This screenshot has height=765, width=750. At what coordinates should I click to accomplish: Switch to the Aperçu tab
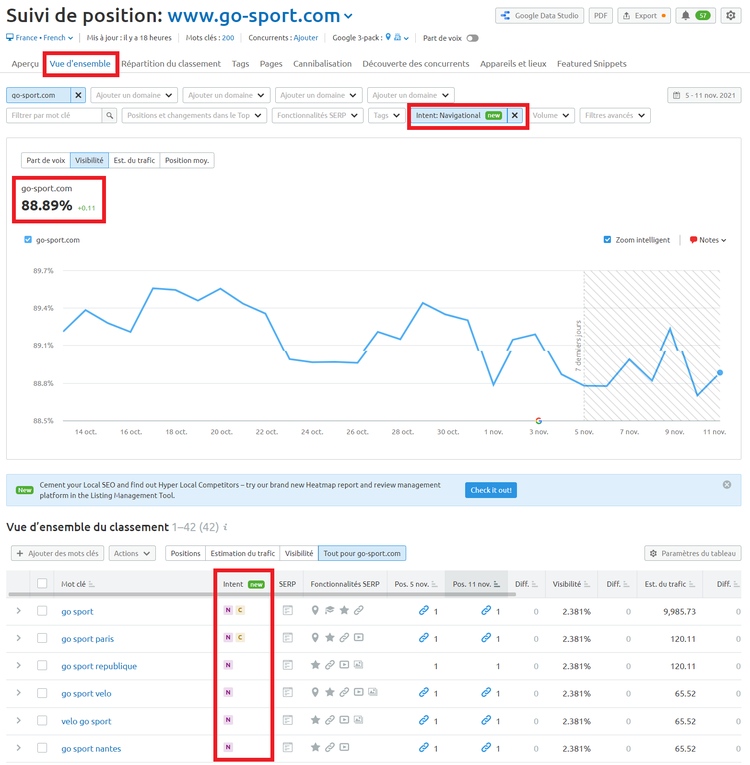(x=25, y=64)
